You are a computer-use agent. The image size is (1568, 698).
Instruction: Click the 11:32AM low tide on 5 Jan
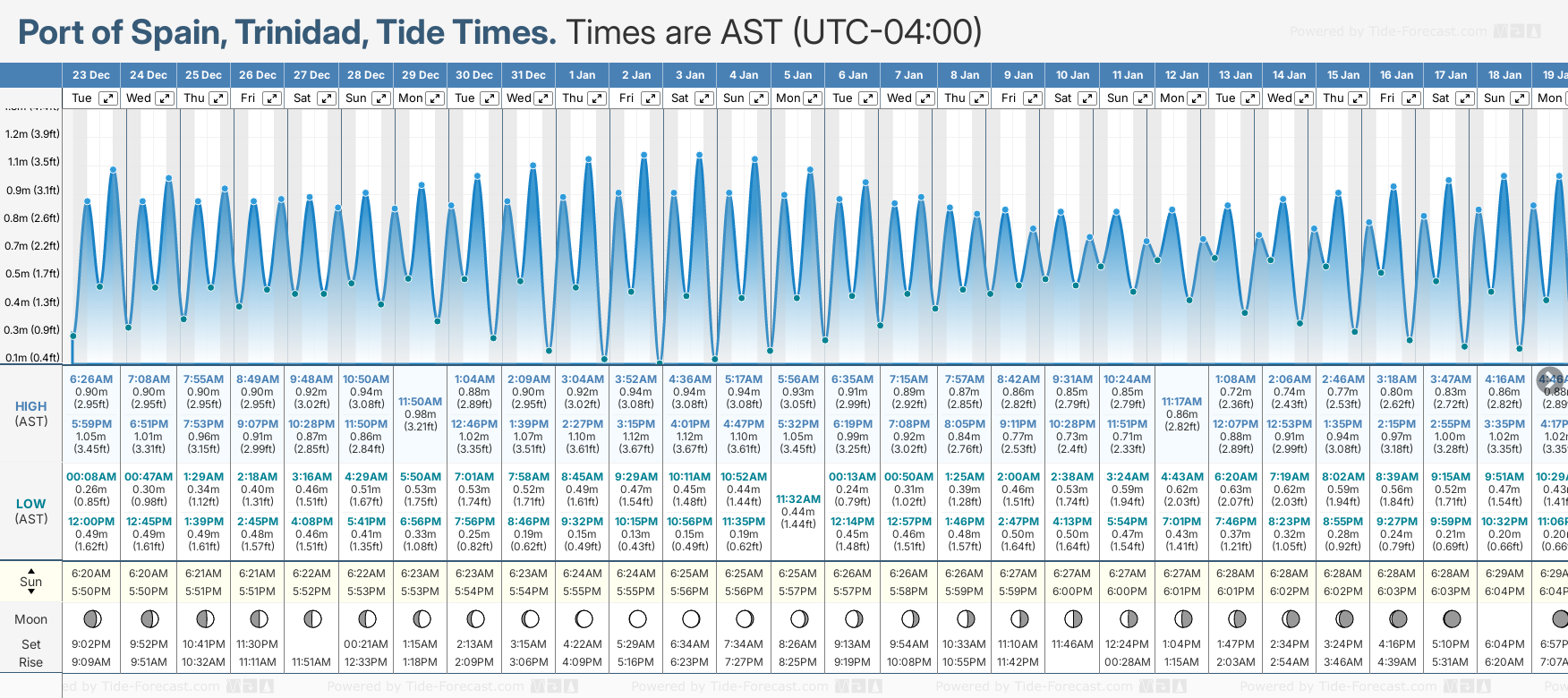click(798, 499)
